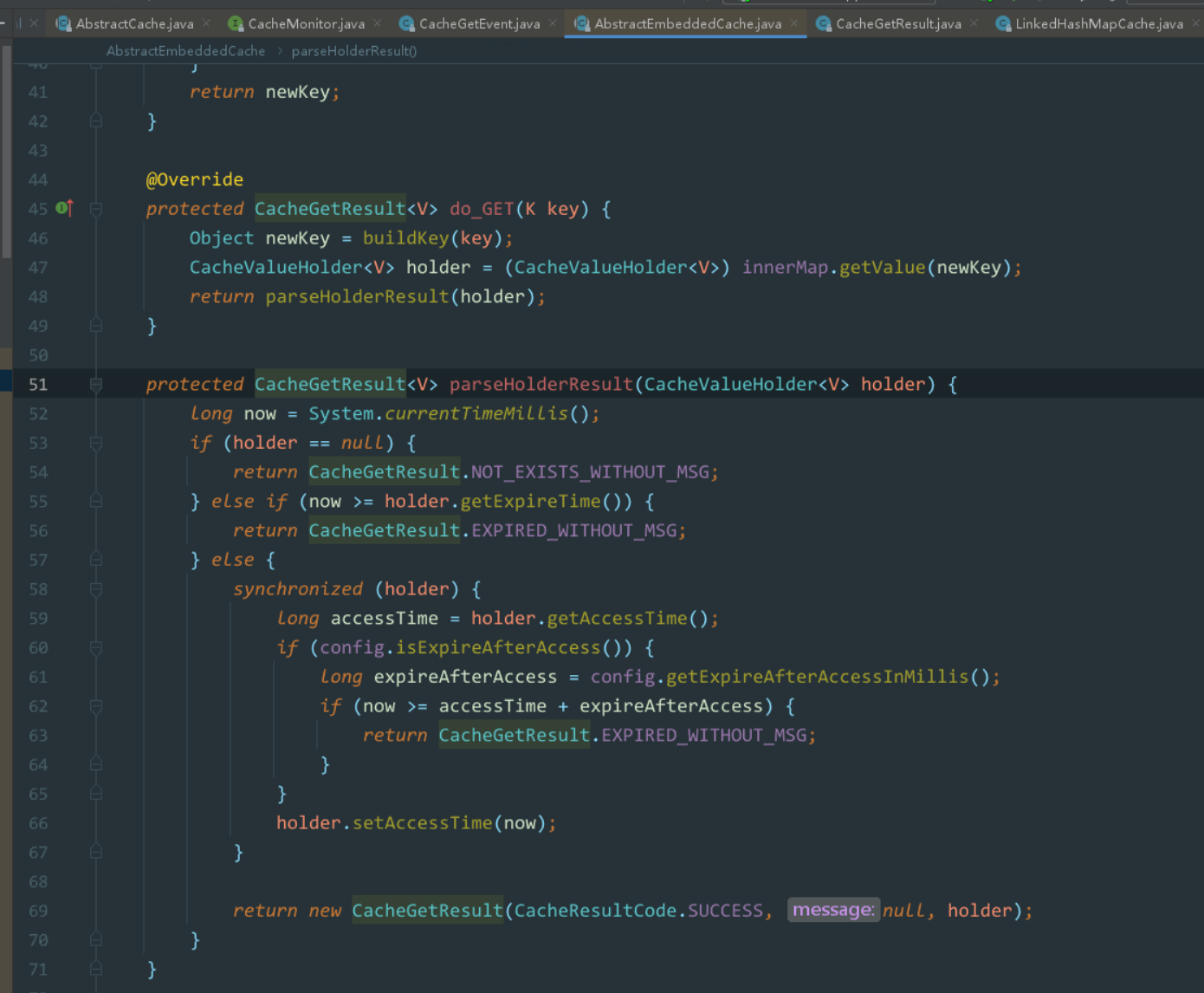The height and width of the screenshot is (993, 1204).
Task: Click 'return newKey' on line 41
Action: click(x=260, y=92)
